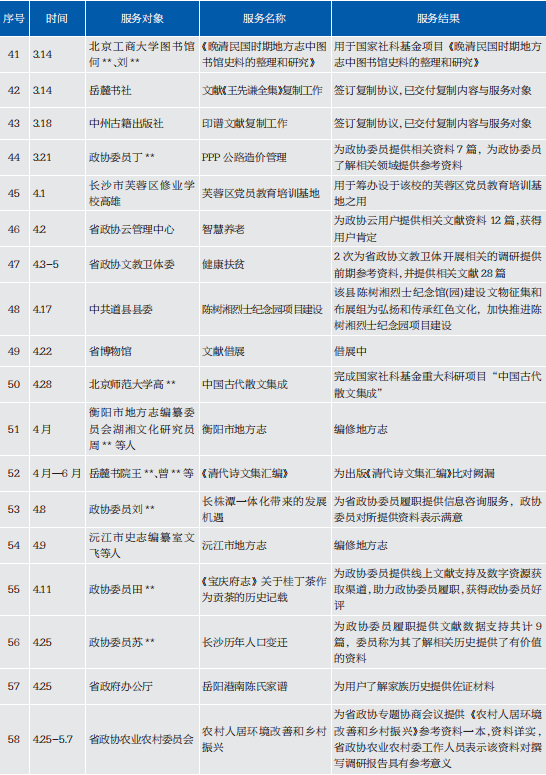Screen dimensions: 546x775
Task: Select the 智慧养老 service name cell
Action: coord(265,229)
